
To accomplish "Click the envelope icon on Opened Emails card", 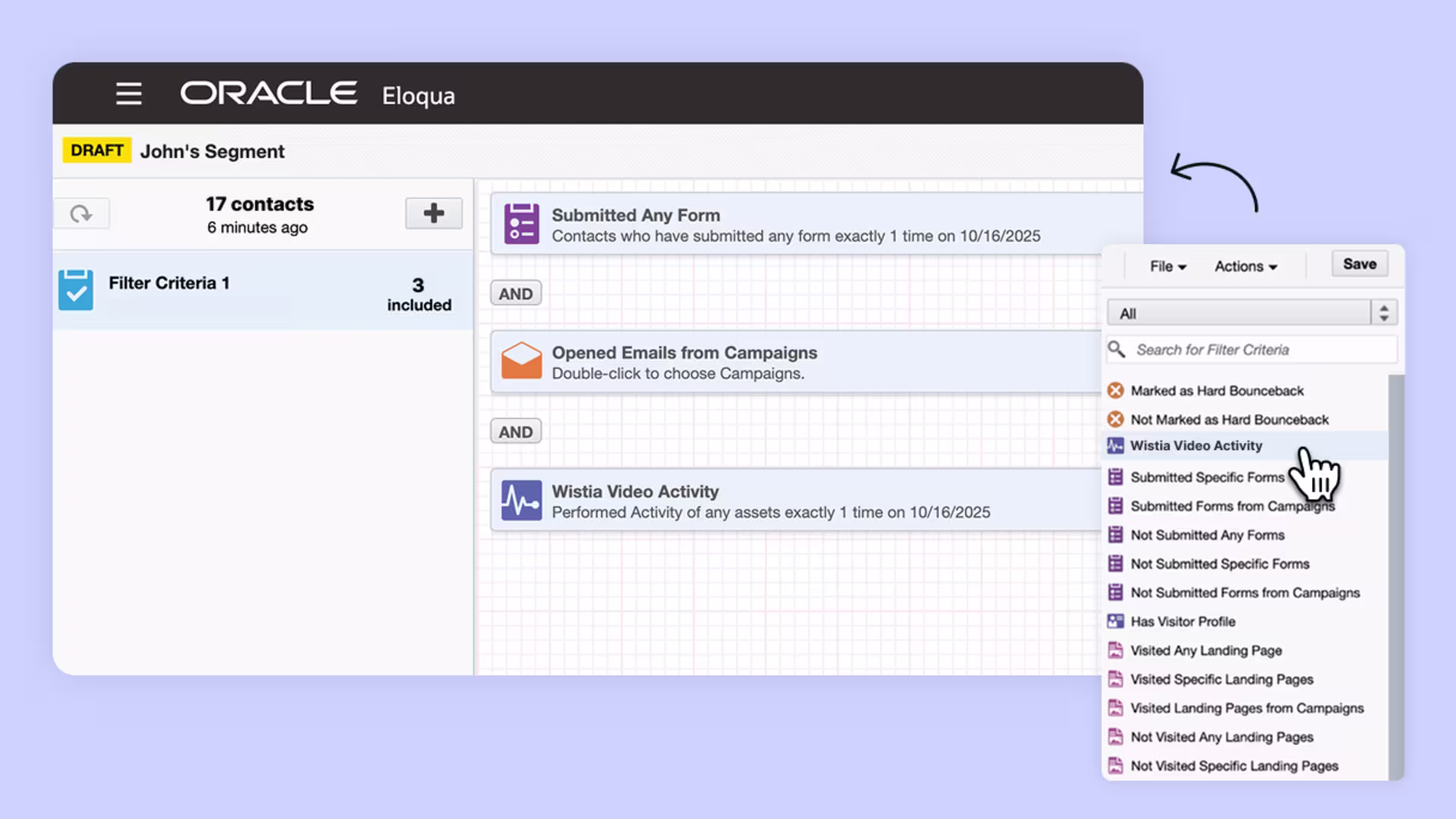I will pos(519,362).
